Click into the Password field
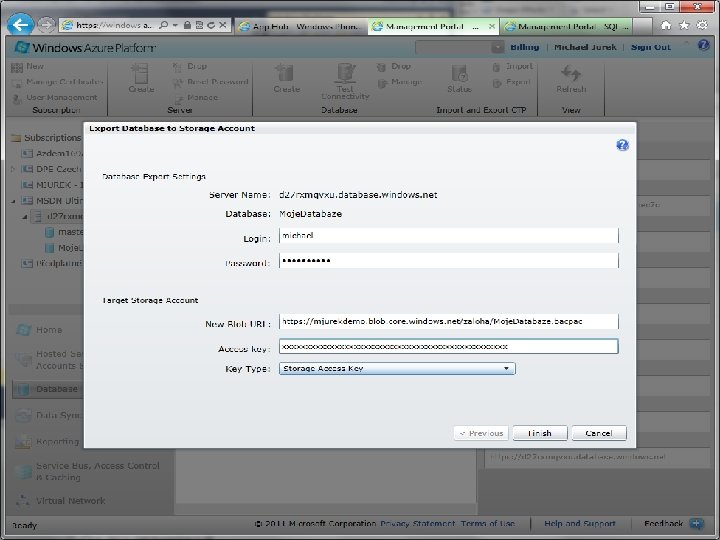The width and height of the screenshot is (720, 540). (x=449, y=260)
